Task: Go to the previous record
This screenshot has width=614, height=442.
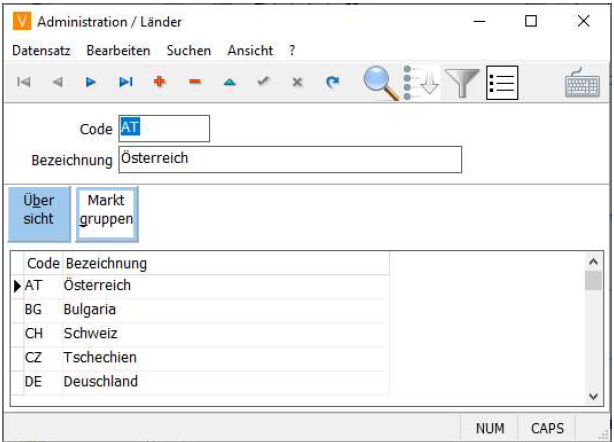Action: pyautogui.click(x=57, y=83)
